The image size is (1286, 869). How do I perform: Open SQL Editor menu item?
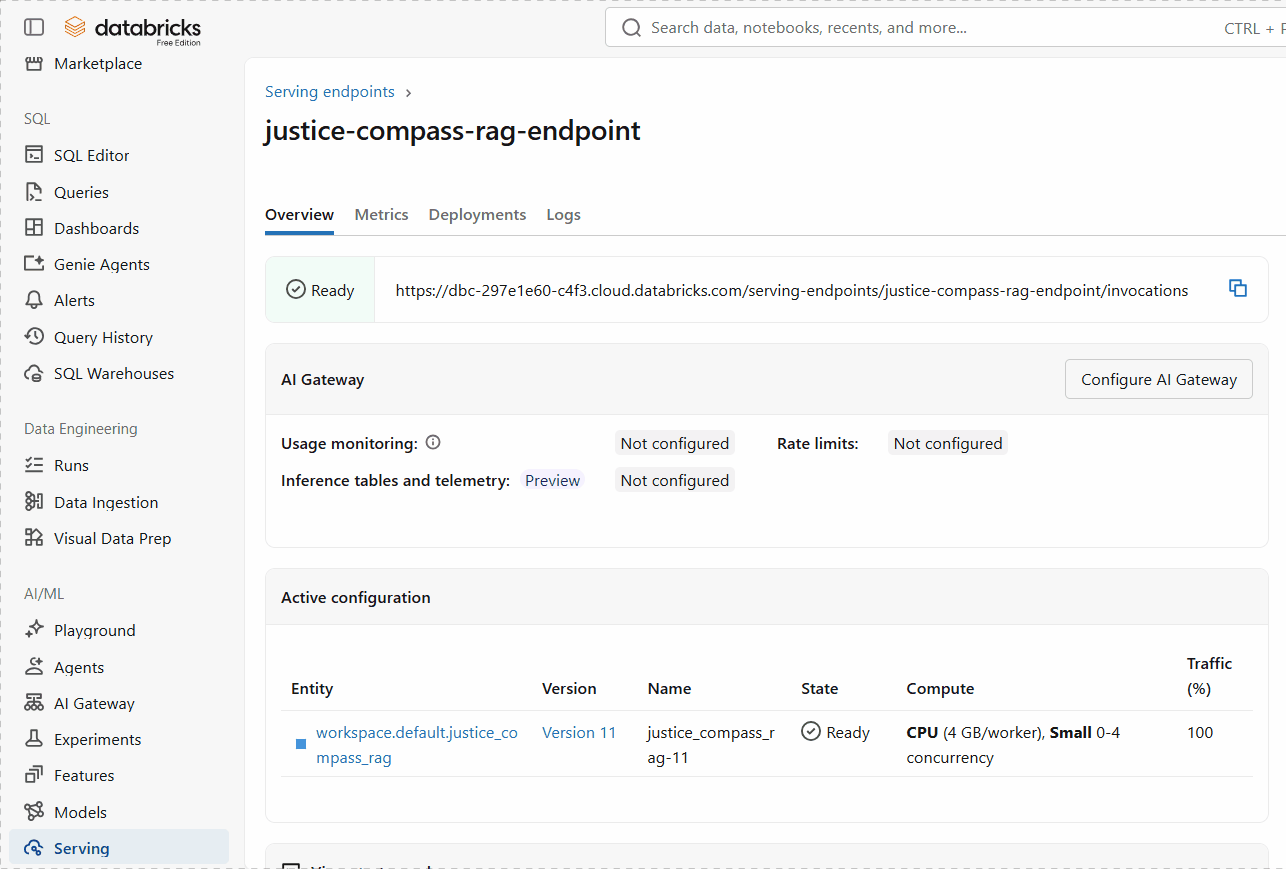coord(92,156)
